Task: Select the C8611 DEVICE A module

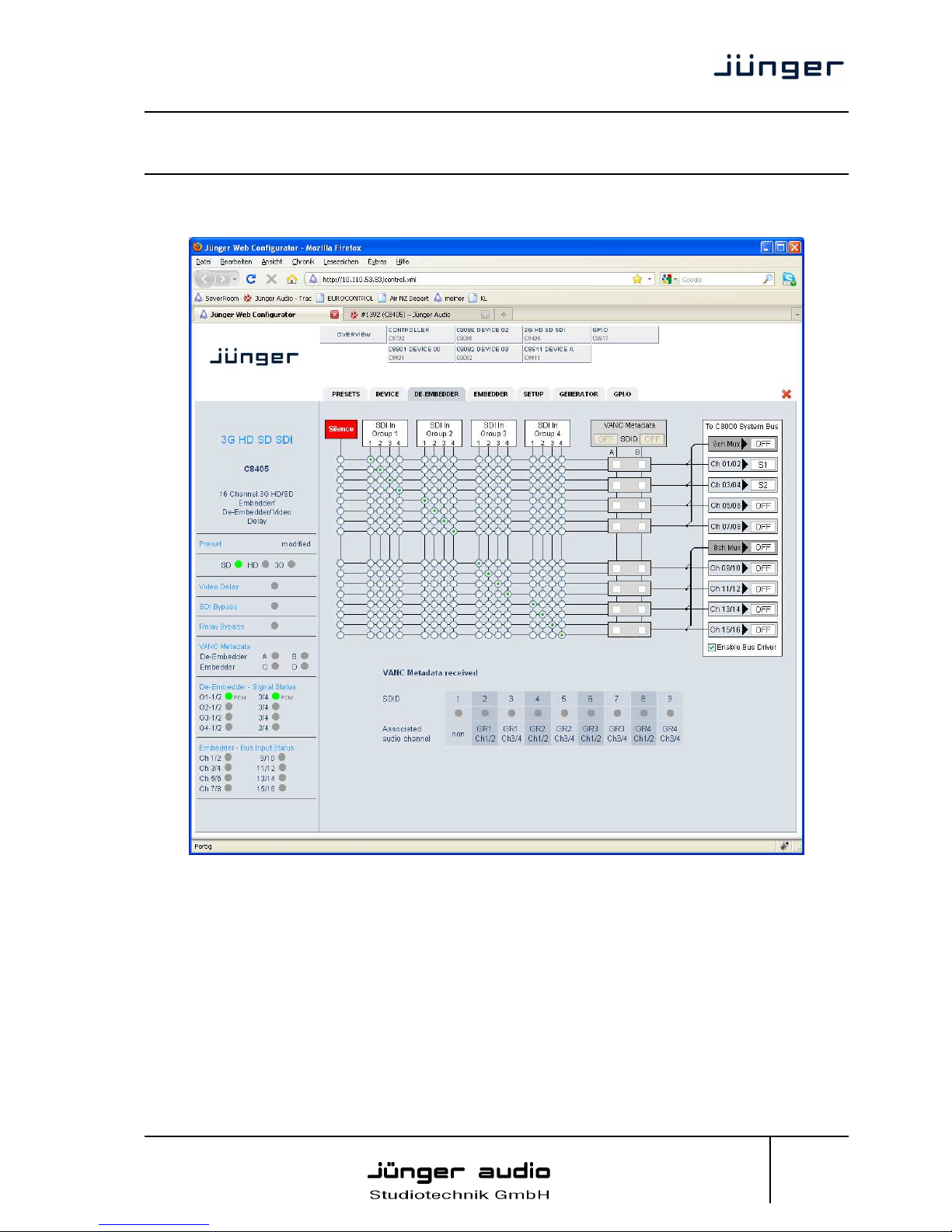Action: tap(556, 354)
